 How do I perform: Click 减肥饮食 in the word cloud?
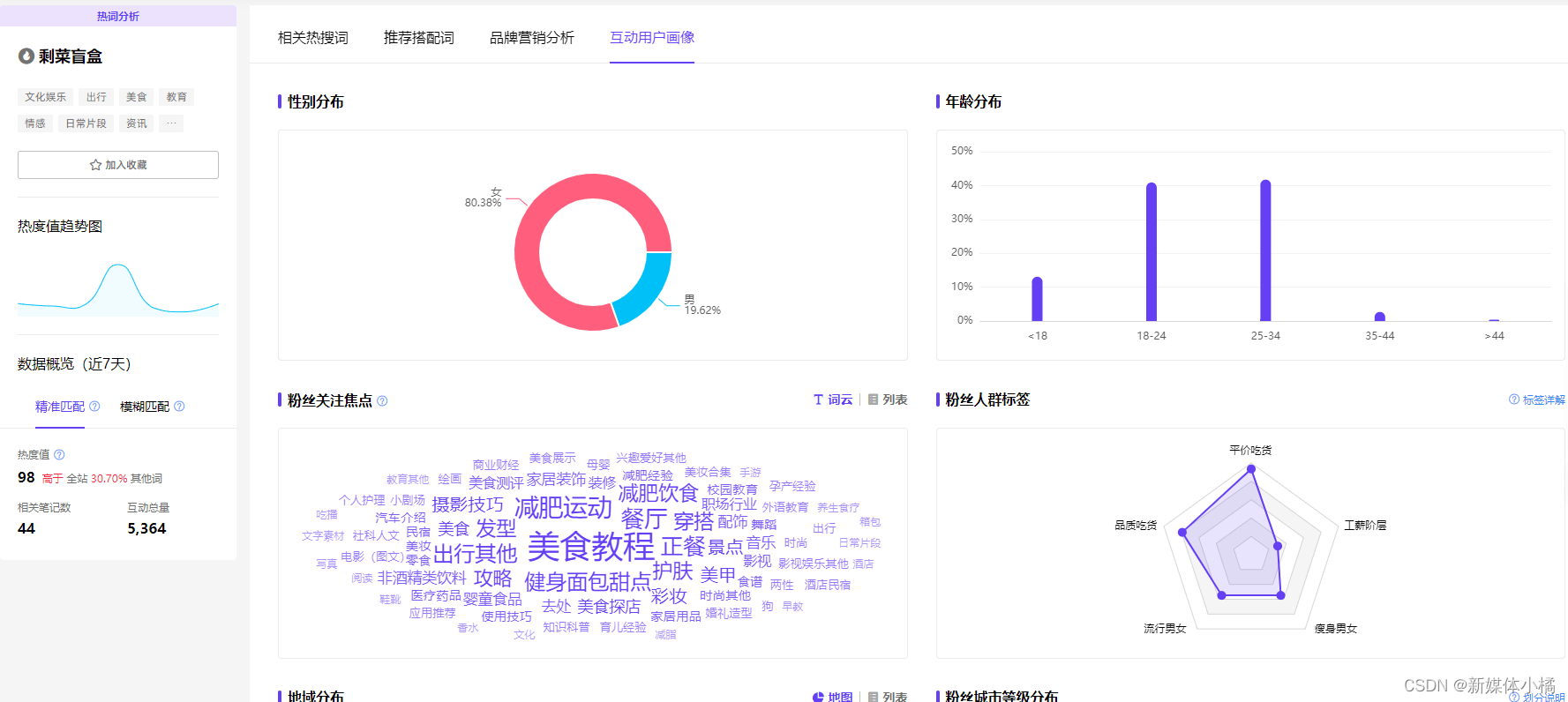(658, 493)
